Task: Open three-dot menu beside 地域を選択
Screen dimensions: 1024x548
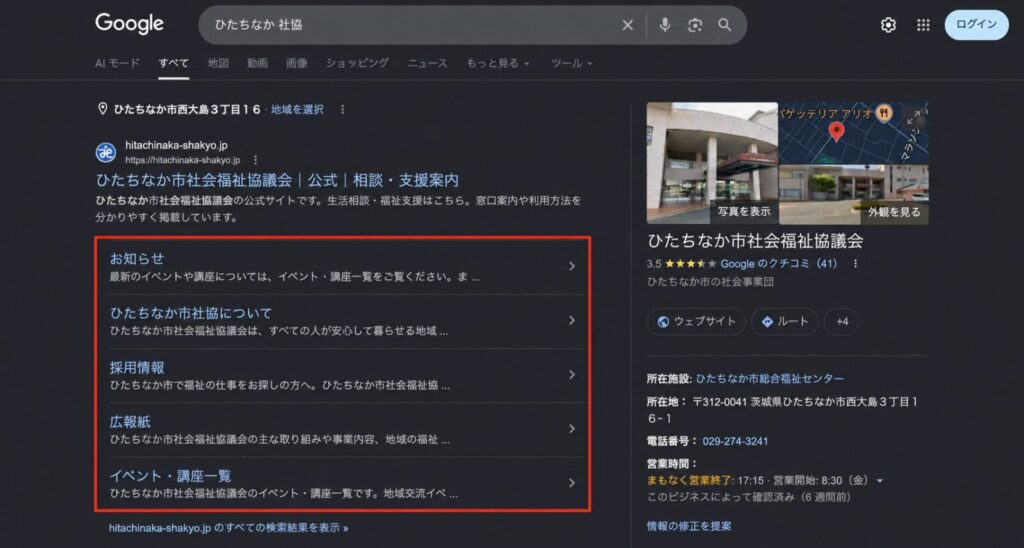Action: tap(342, 110)
